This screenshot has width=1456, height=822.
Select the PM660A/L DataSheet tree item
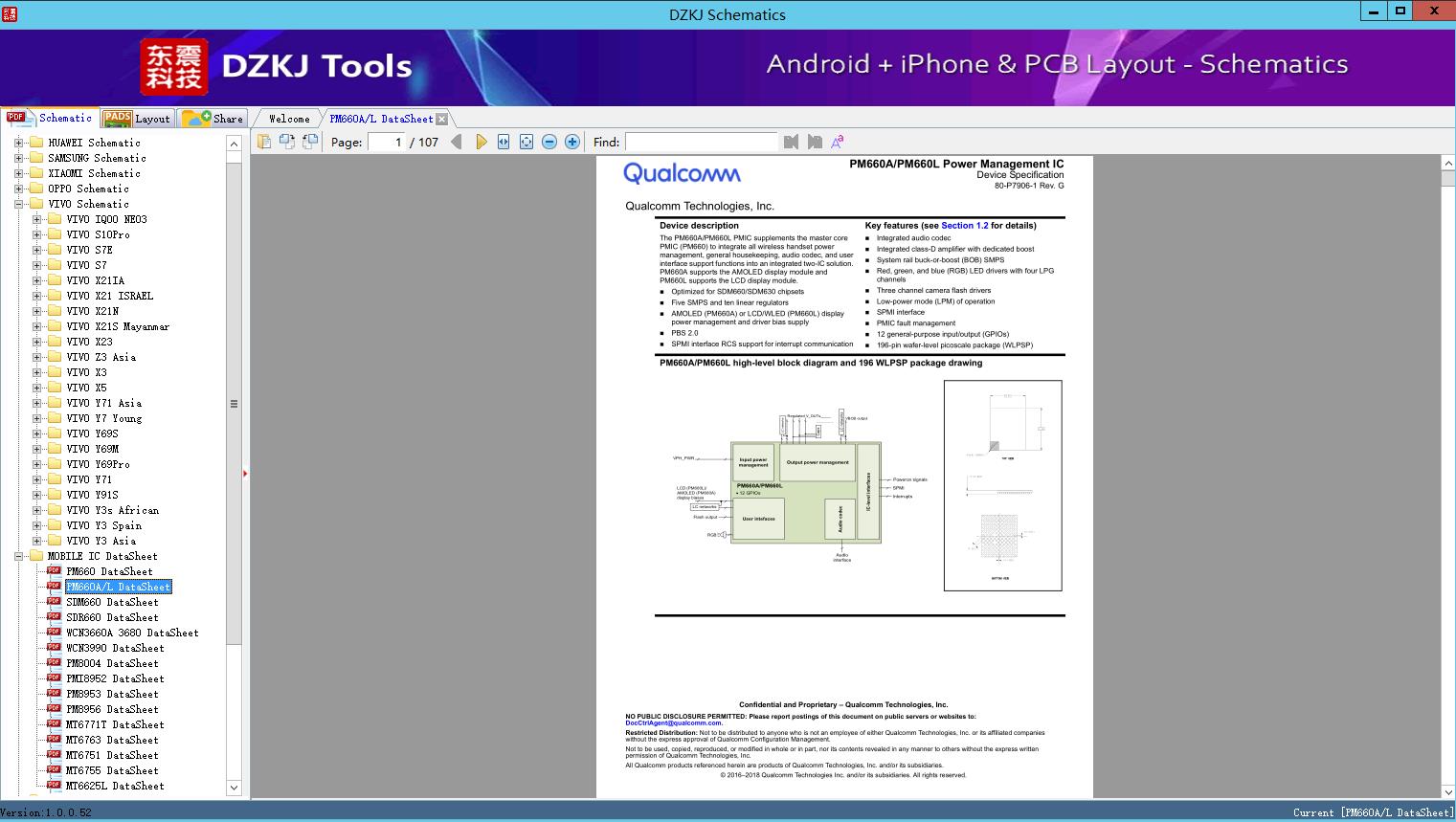tap(119, 587)
